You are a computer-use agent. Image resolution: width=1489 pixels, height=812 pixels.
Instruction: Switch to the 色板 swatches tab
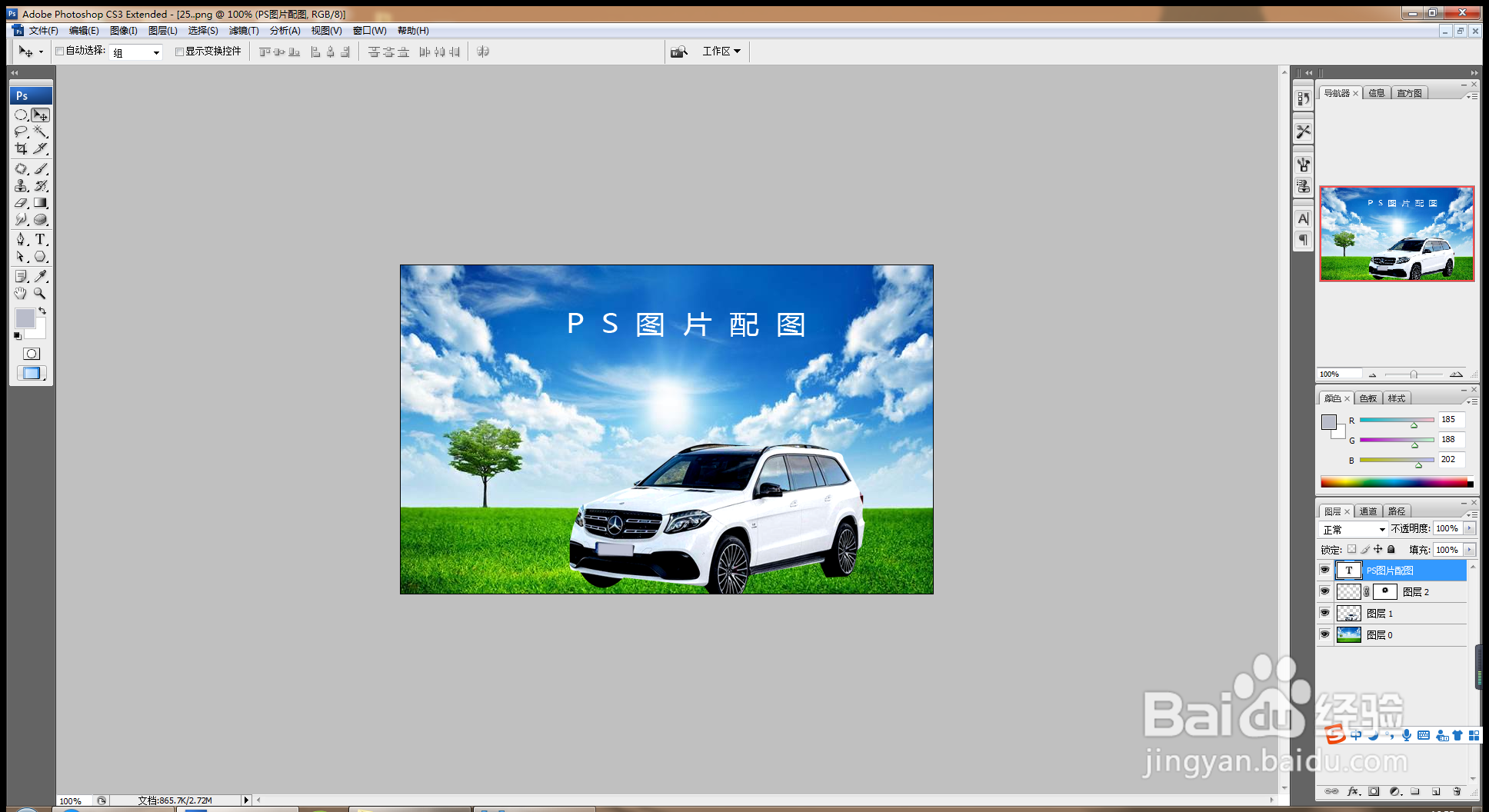[x=1368, y=398]
